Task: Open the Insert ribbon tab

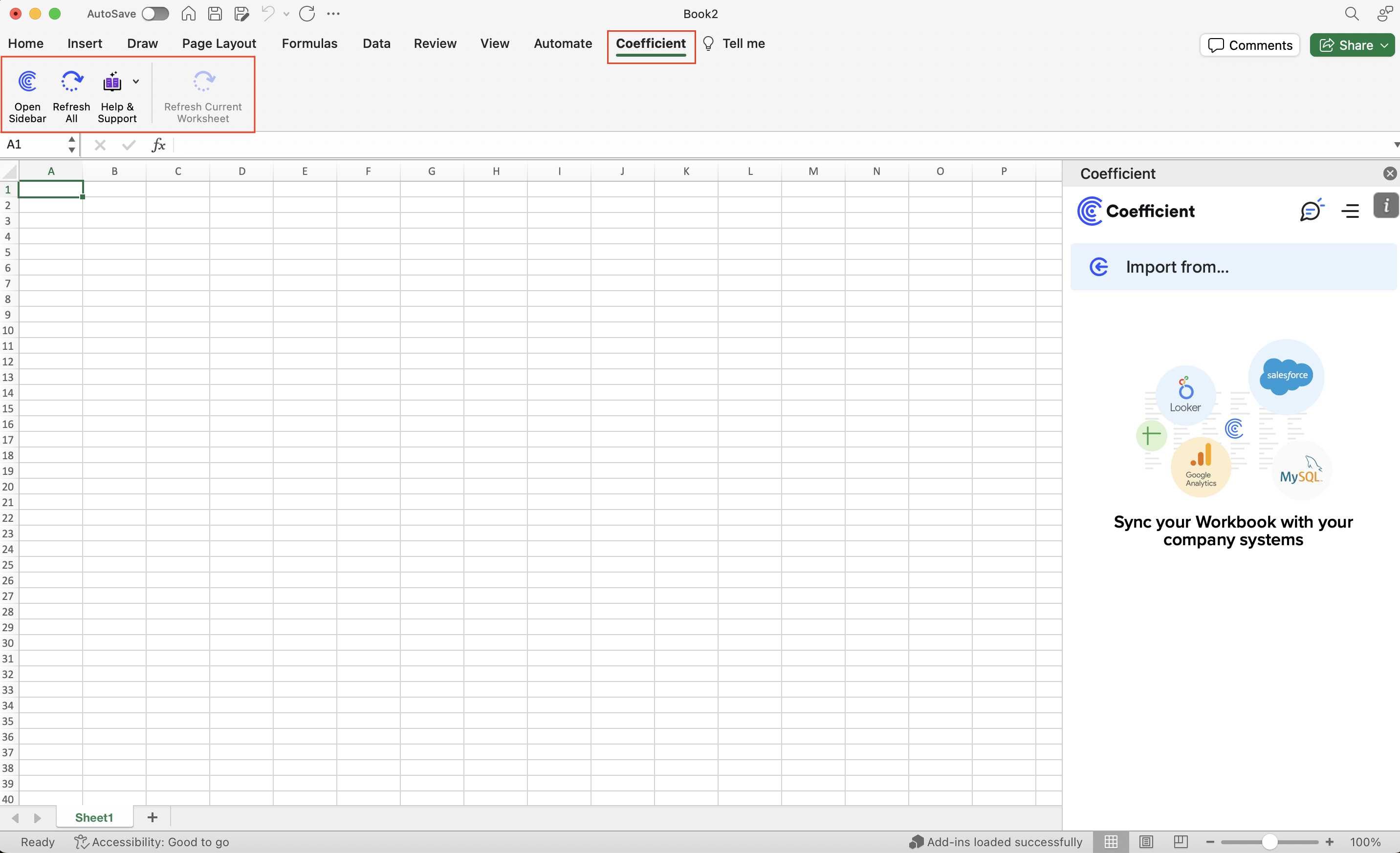Action: [x=85, y=44]
